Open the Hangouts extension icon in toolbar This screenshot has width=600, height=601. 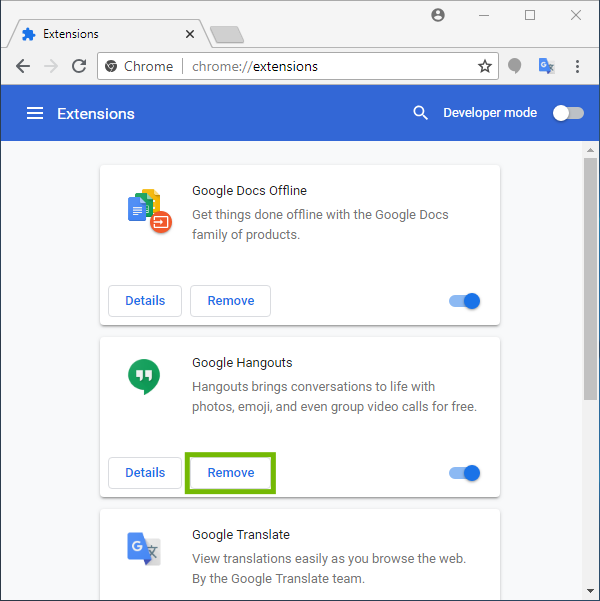514,66
